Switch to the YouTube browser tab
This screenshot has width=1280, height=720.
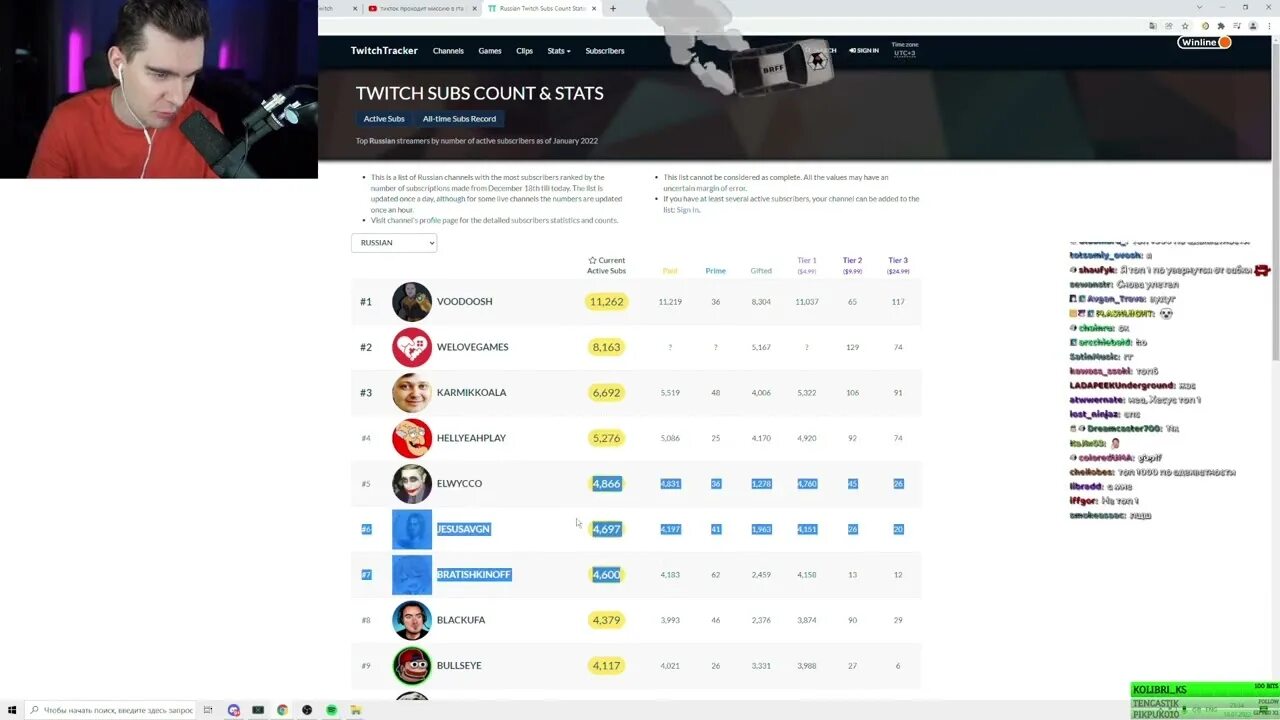(x=421, y=8)
